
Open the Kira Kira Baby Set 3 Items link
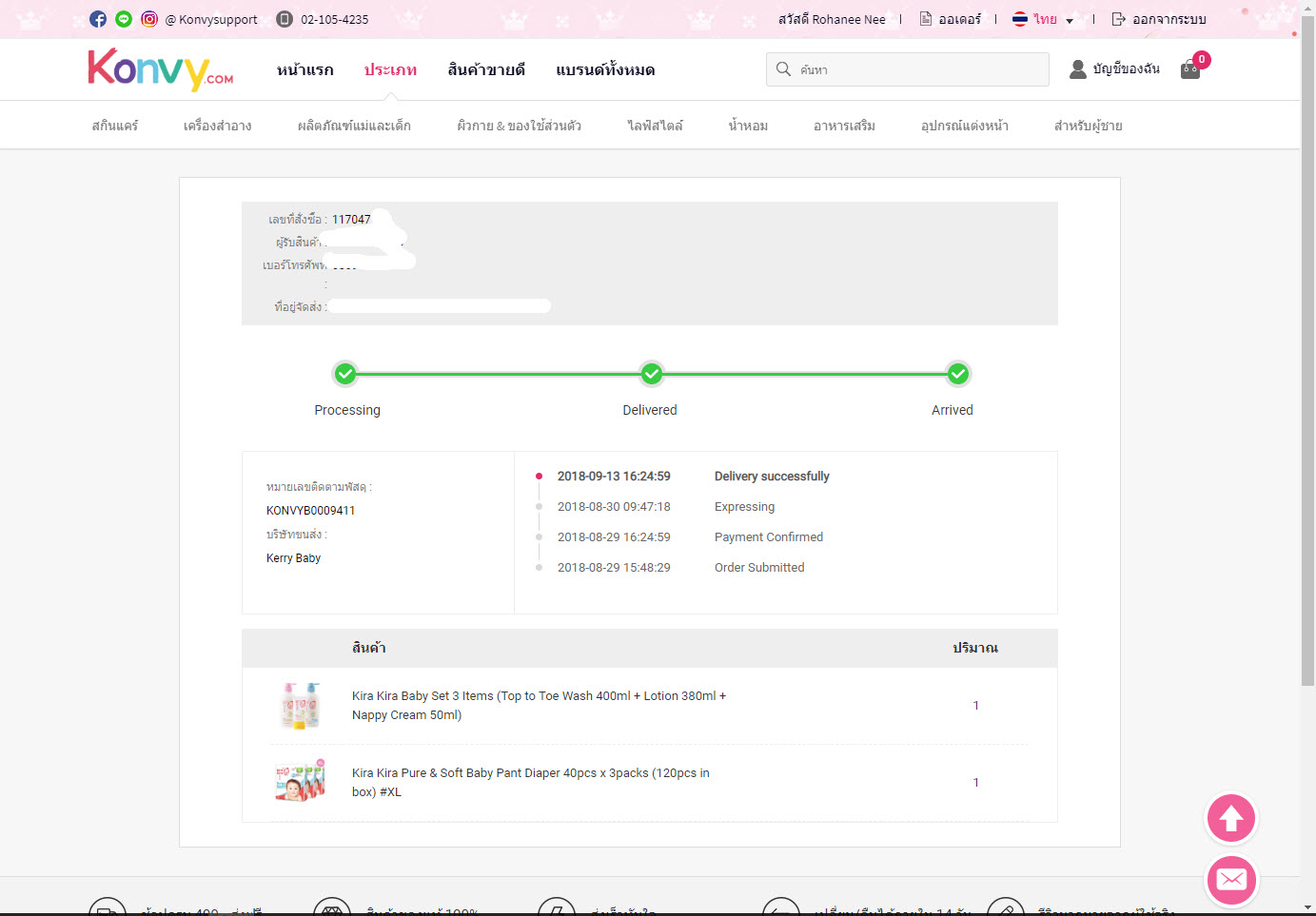pos(539,706)
